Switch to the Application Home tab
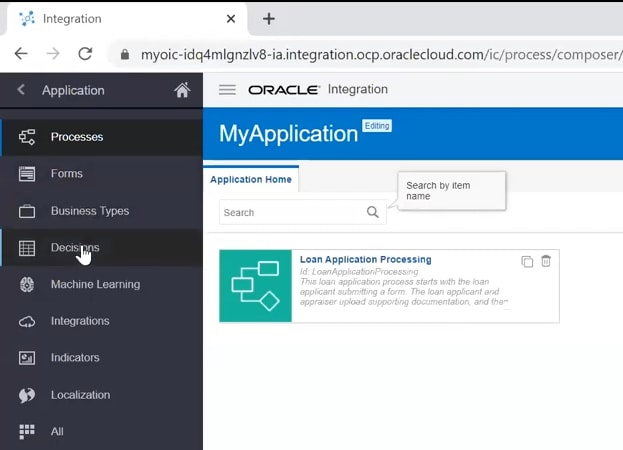Screen dimensions: 623x450 click(251, 180)
